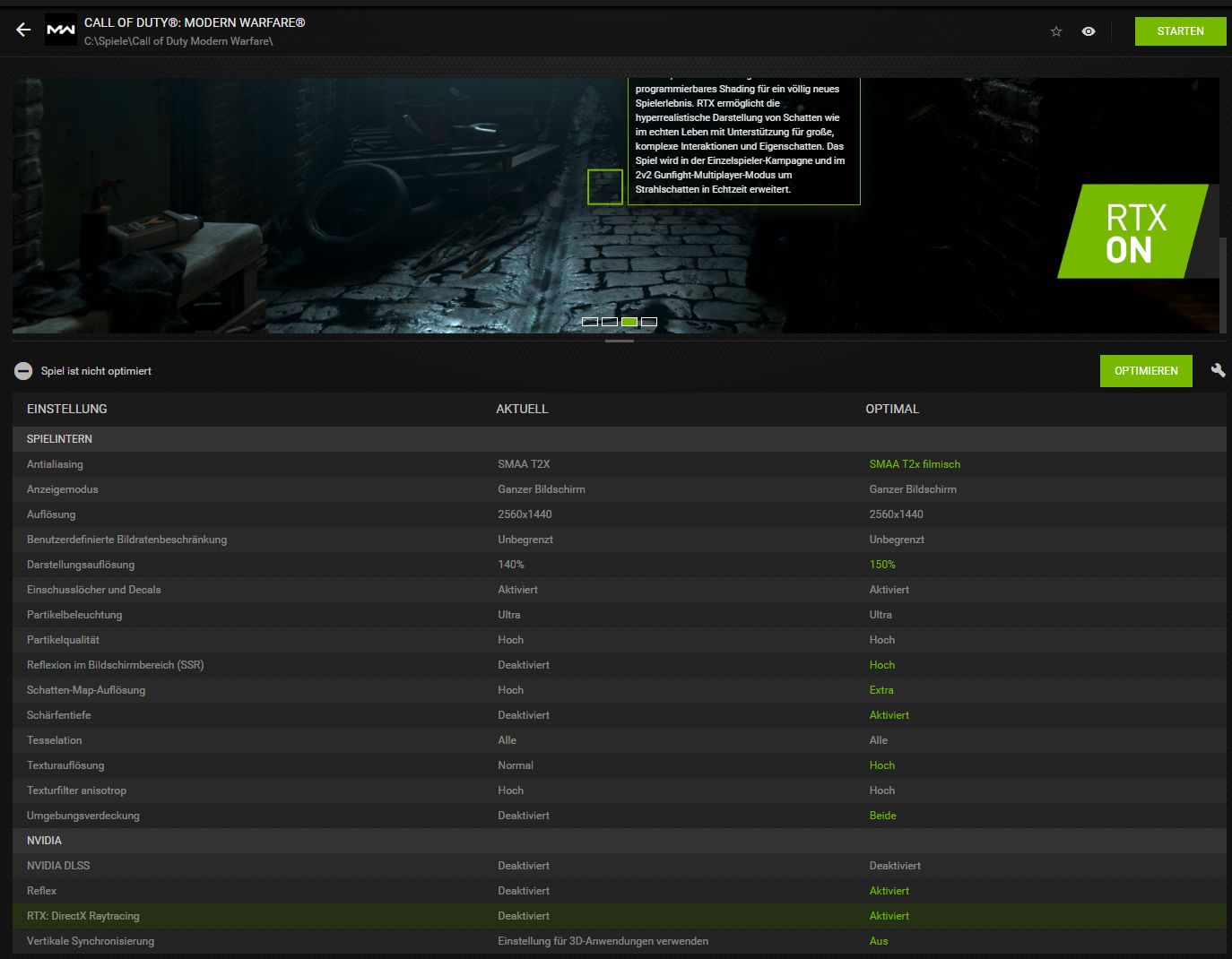
Task: Click the collapse handle below the screenshot
Action: 620,341
